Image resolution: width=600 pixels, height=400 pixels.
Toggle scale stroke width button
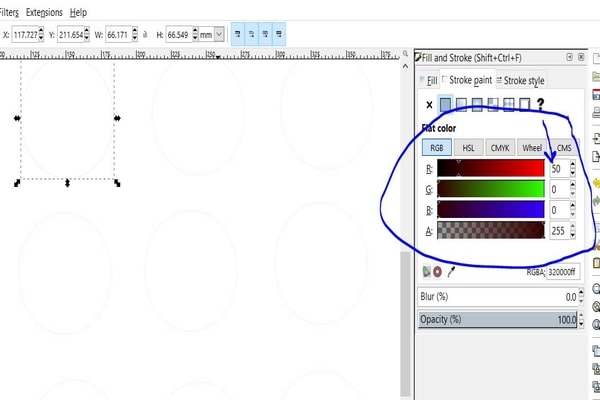238,34
